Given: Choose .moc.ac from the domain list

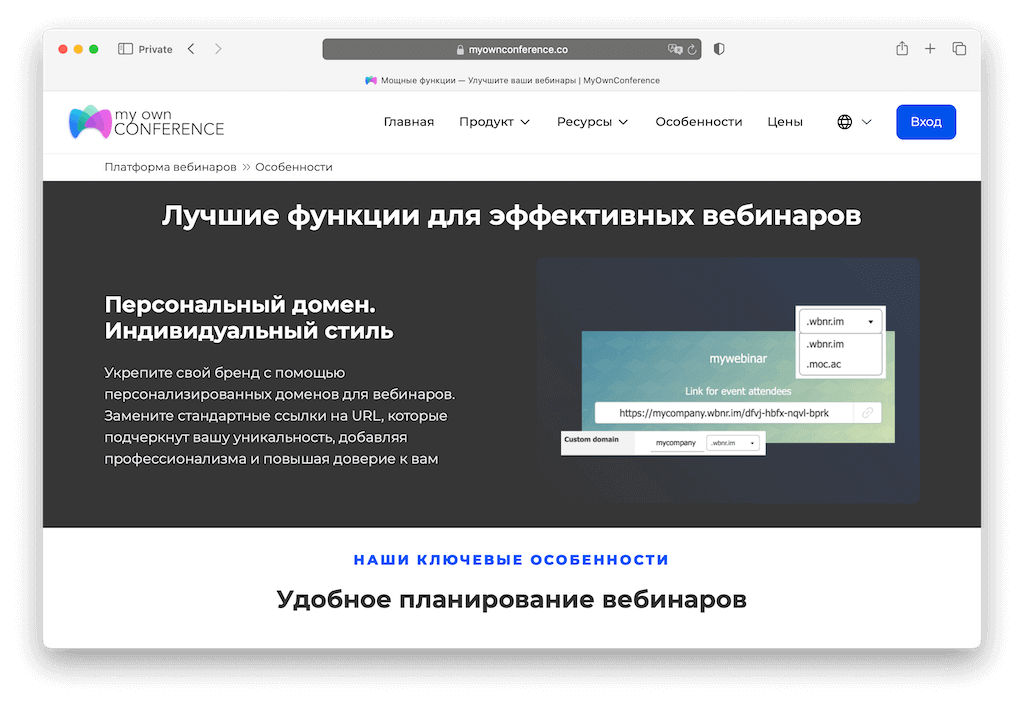Looking at the screenshot, I should click(823, 364).
